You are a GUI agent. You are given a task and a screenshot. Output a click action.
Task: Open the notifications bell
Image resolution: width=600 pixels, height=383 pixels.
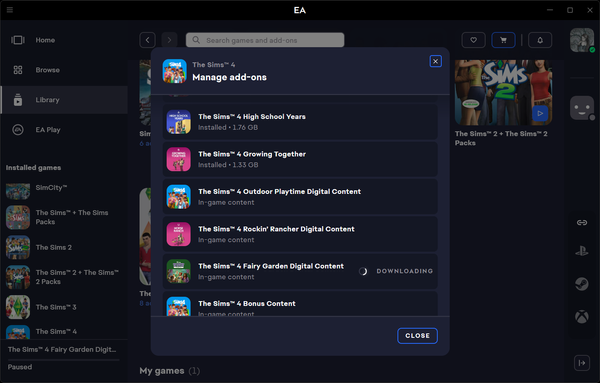point(540,40)
